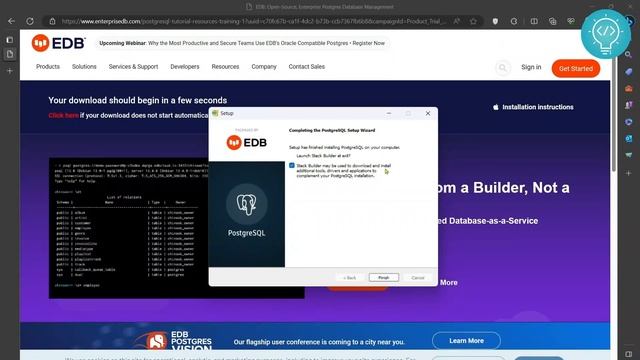Open the Developers menu

click(185, 67)
